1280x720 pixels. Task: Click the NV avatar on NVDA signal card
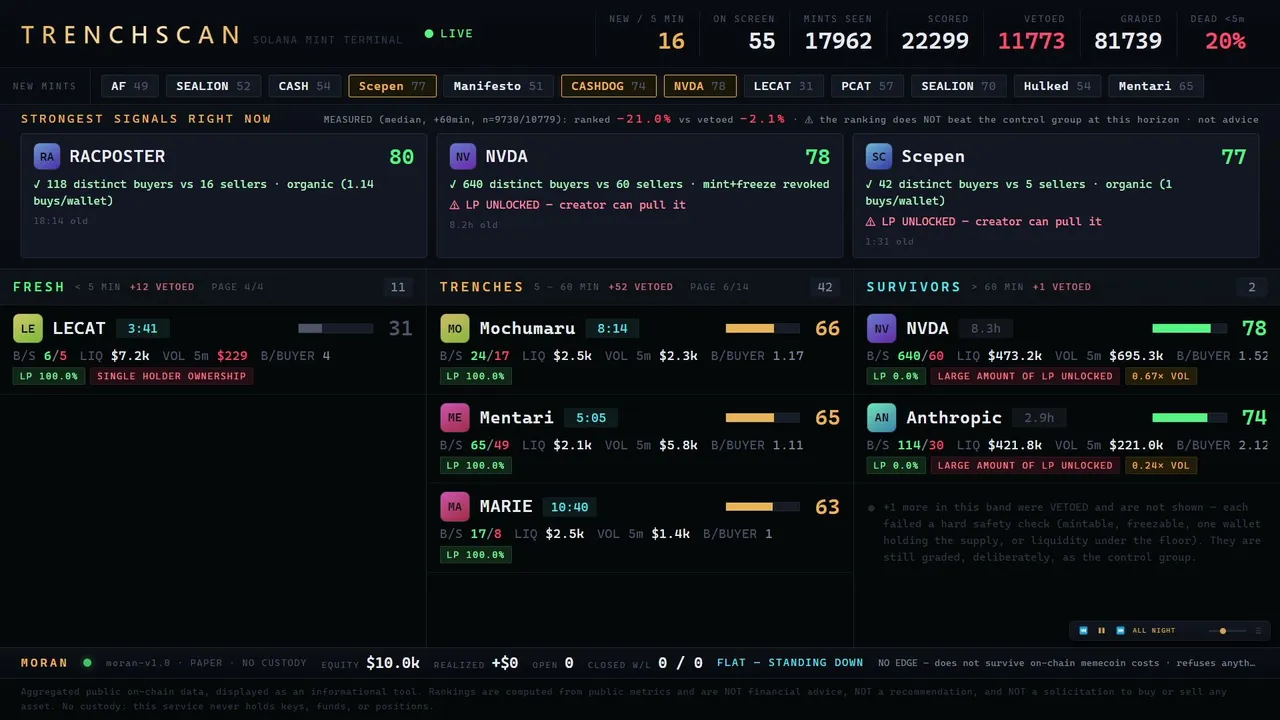[x=463, y=157]
